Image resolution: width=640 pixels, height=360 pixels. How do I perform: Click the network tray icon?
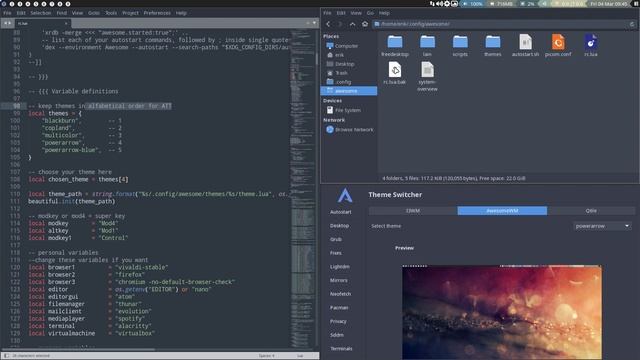tap(432, 4)
